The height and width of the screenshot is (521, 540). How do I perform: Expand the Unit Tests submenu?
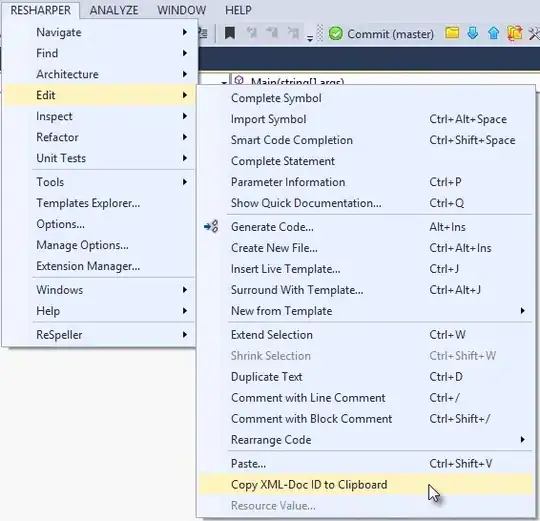pos(100,158)
